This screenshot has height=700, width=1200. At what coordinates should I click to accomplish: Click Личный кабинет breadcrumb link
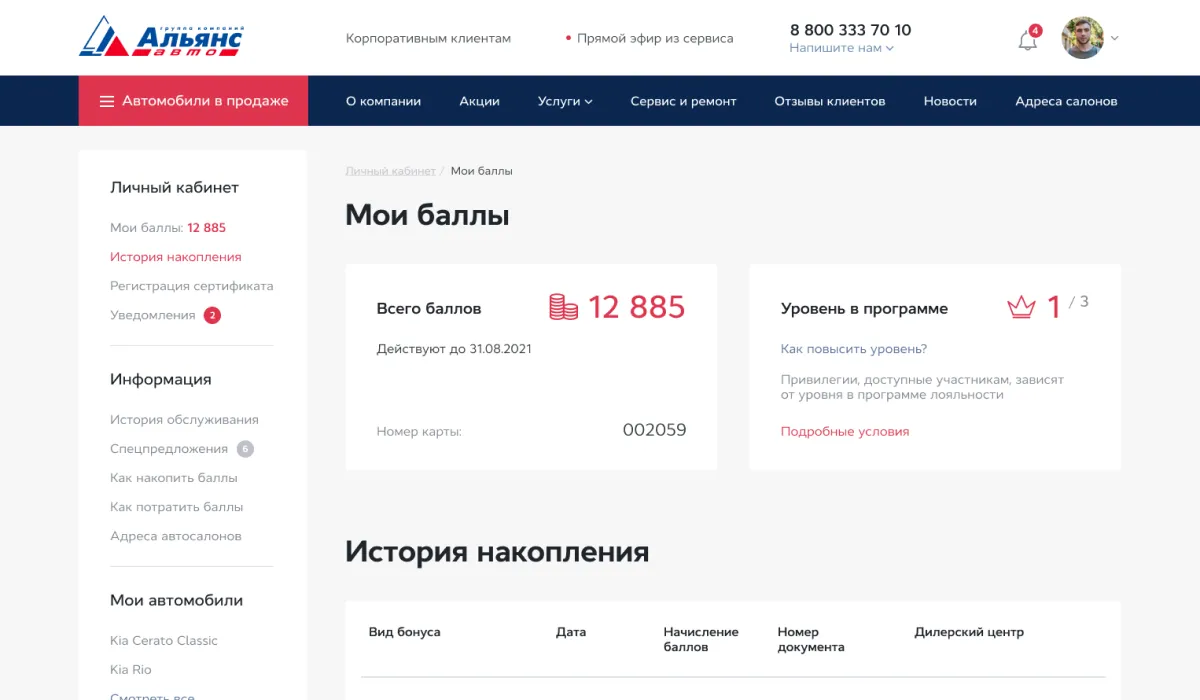pos(390,171)
